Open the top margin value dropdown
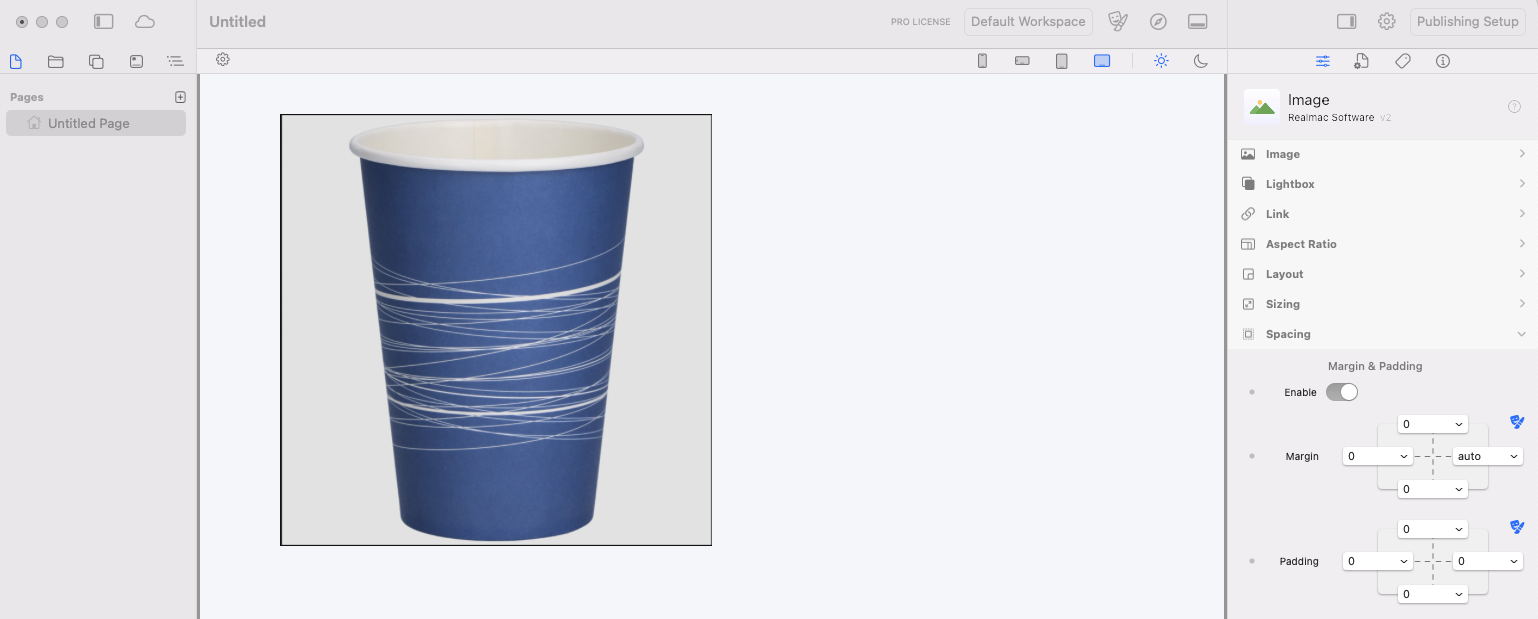Viewport: 1538px width, 619px height. click(x=1432, y=424)
